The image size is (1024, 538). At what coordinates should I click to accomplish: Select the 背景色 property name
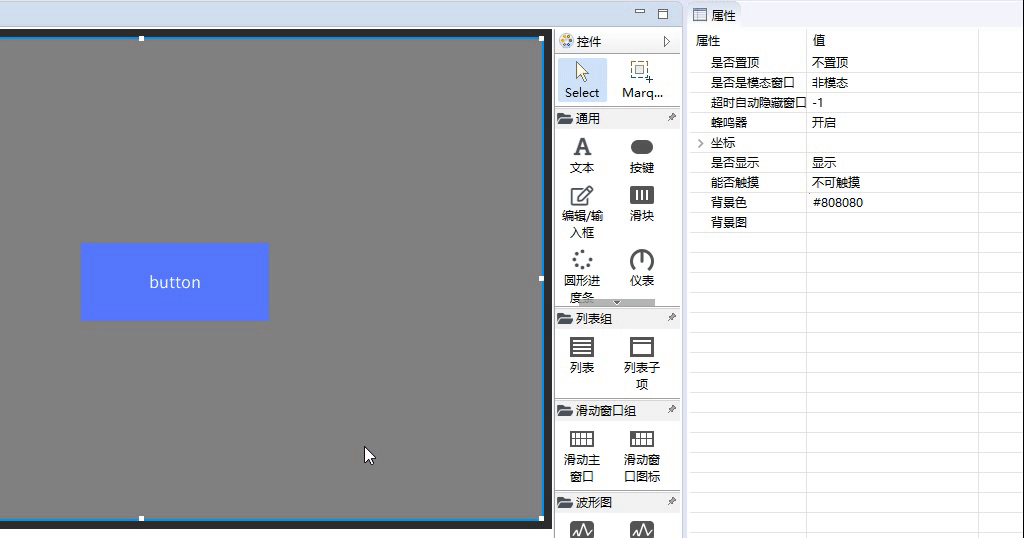point(729,202)
